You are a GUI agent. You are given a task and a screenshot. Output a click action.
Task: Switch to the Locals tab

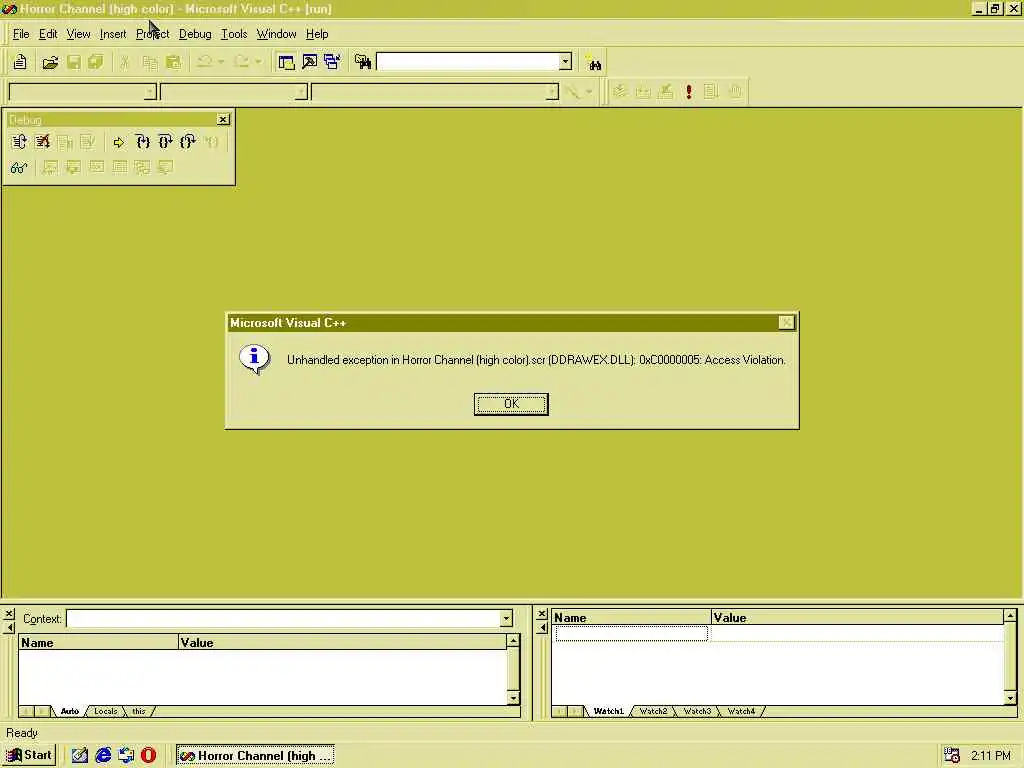tap(105, 711)
